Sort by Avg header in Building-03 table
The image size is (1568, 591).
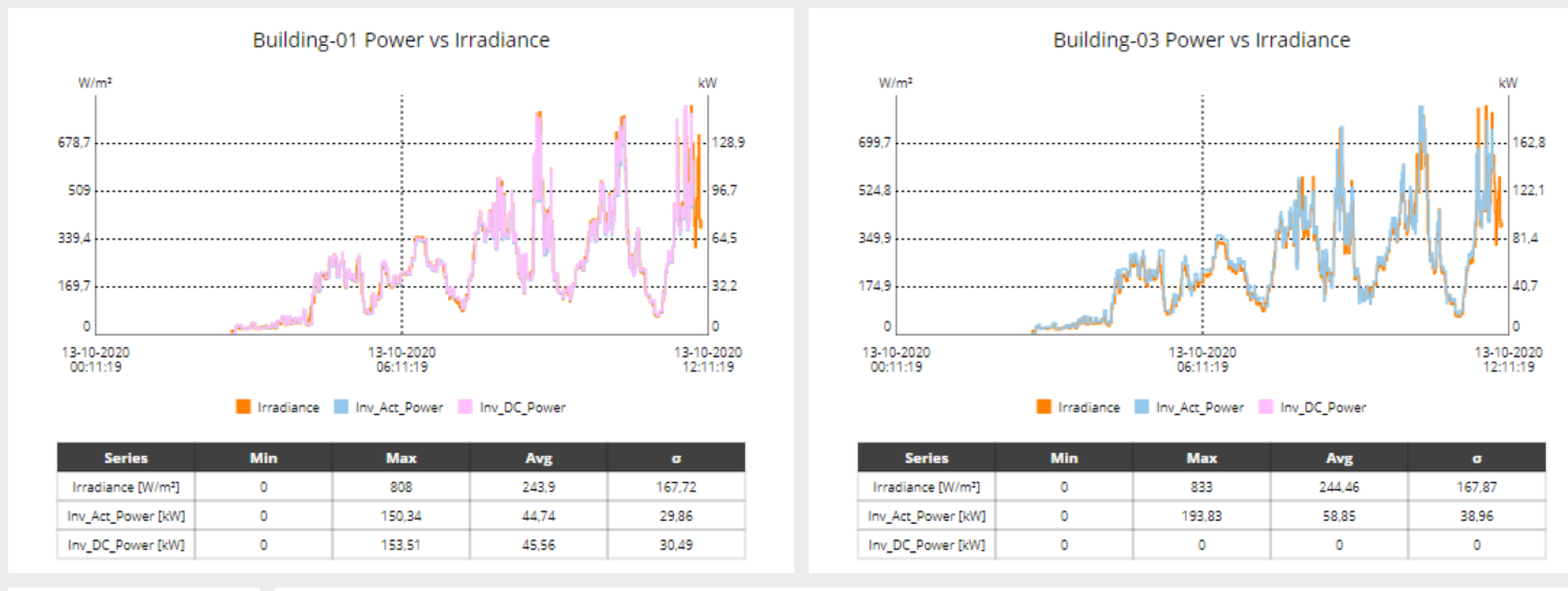pyautogui.click(x=1339, y=457)
